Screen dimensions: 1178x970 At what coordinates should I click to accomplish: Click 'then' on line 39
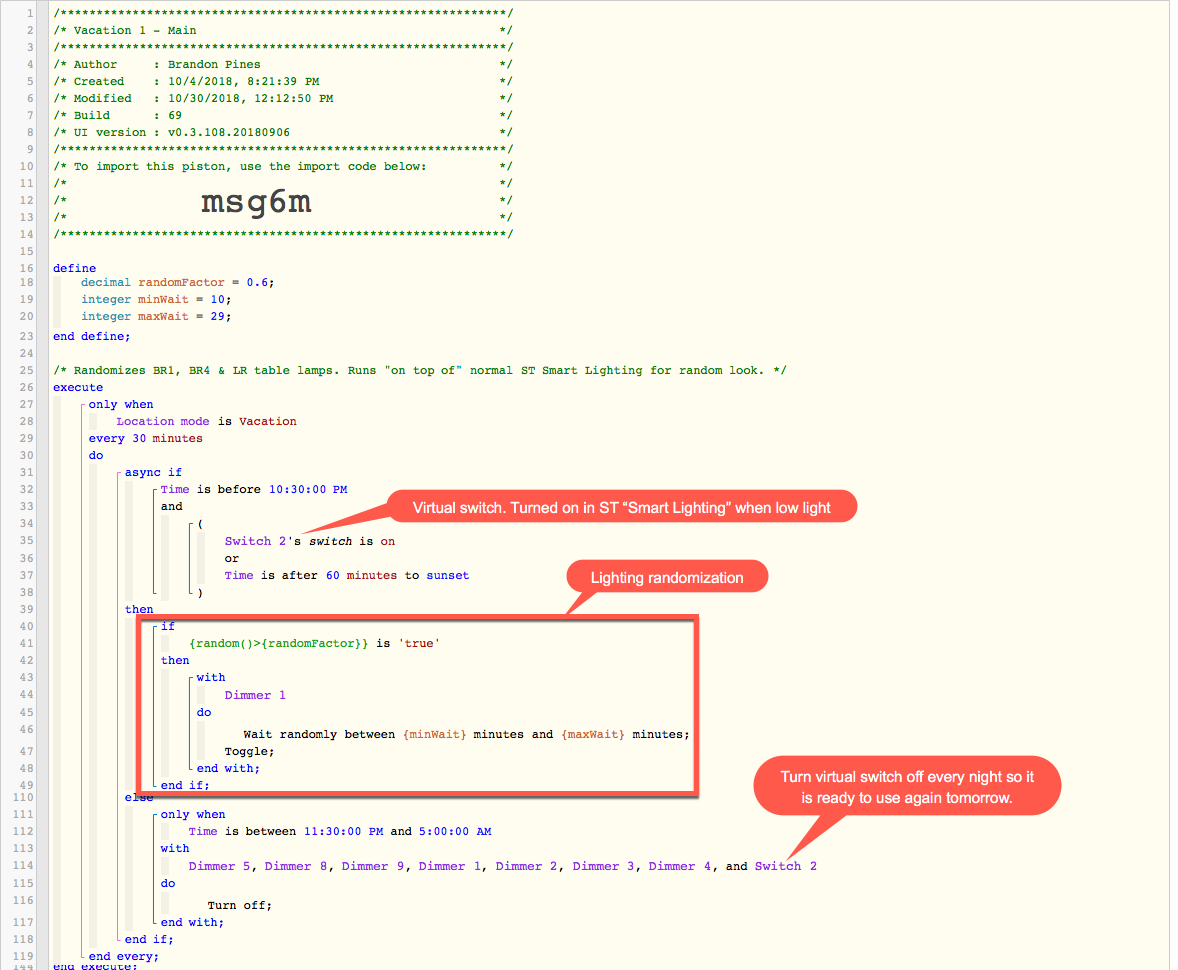[139, 609]
